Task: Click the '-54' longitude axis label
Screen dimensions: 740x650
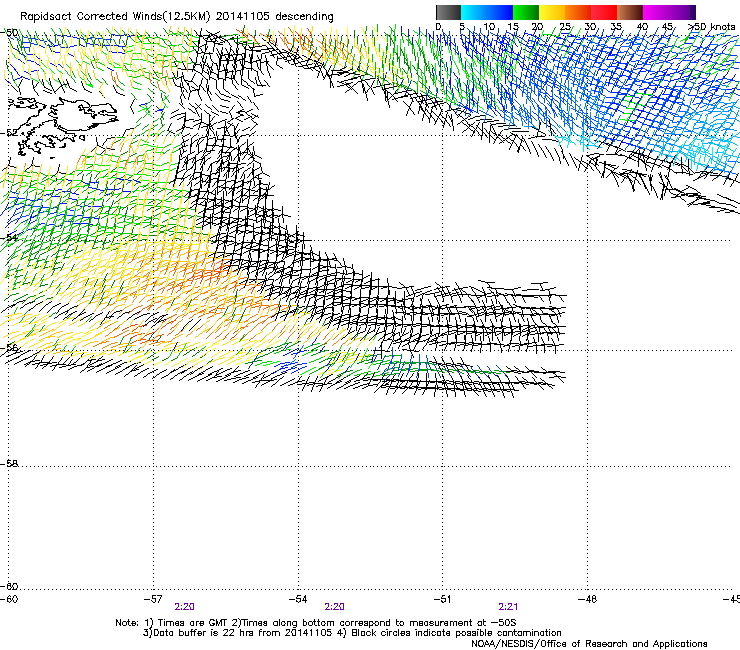Action: tap(298, 599)
